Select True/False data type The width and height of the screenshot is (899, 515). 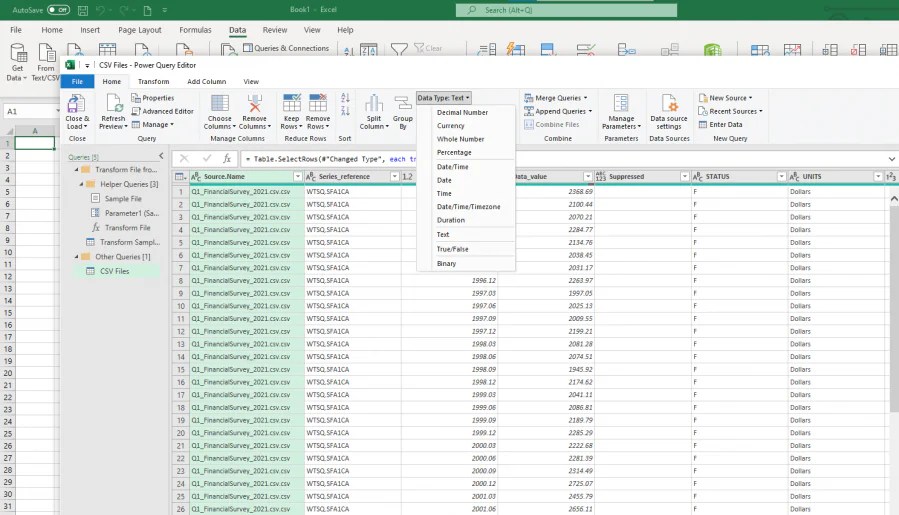[452, 249]
